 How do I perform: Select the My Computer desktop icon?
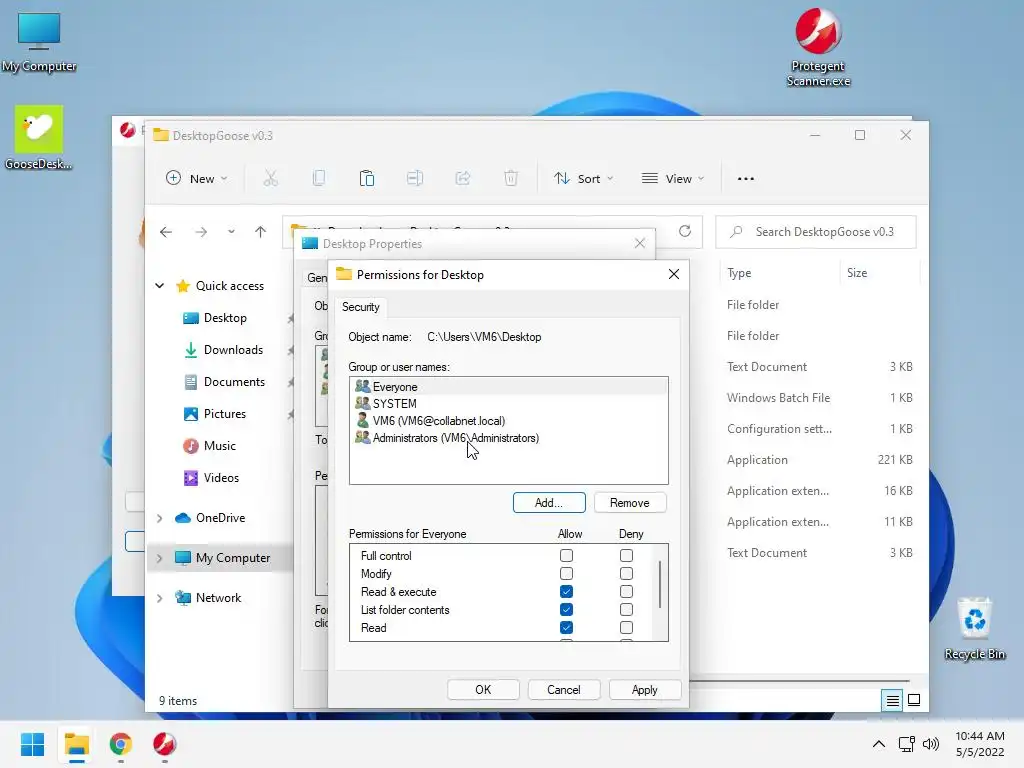coord(39,42)
